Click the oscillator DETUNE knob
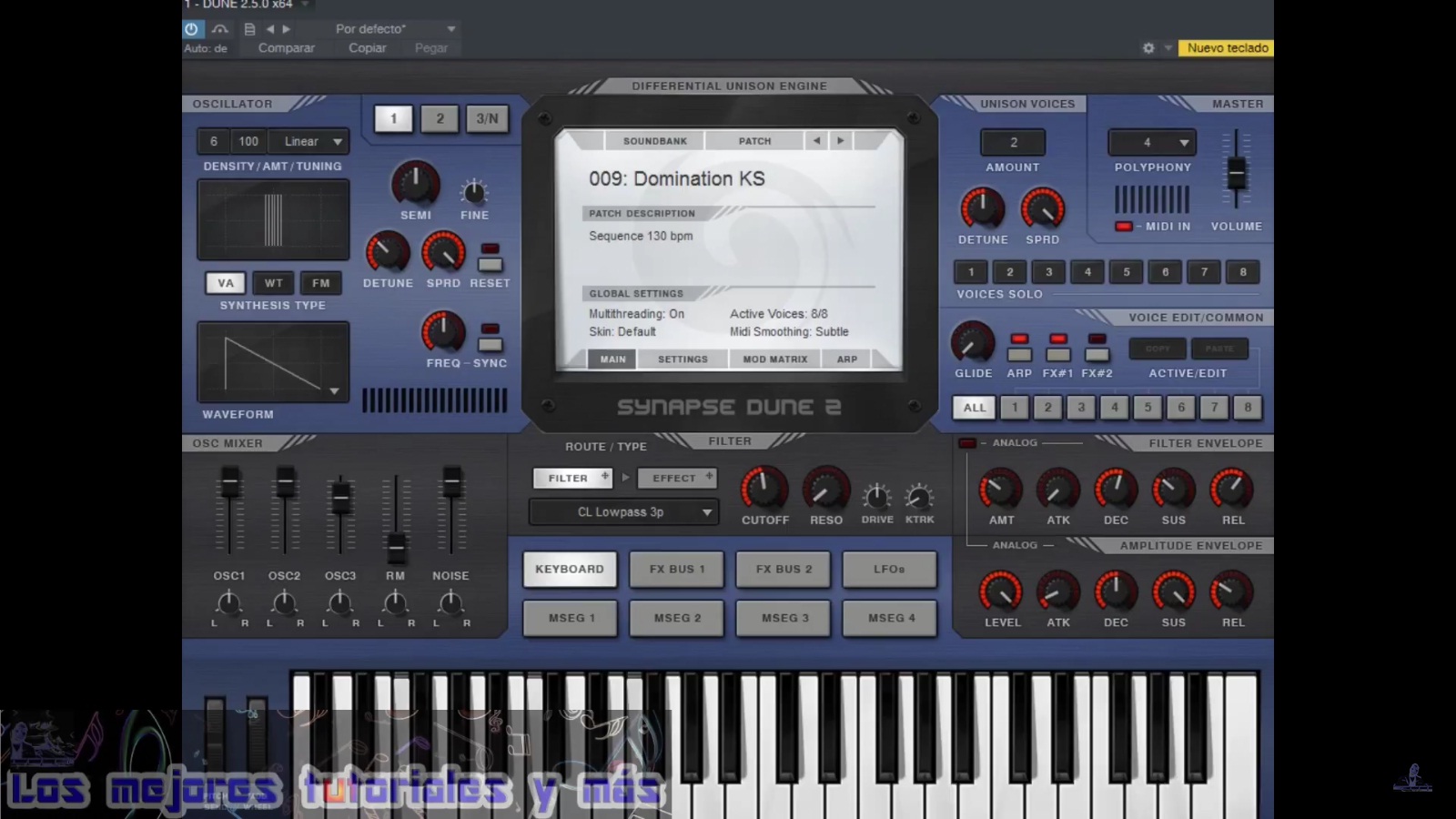 [388, 252]
